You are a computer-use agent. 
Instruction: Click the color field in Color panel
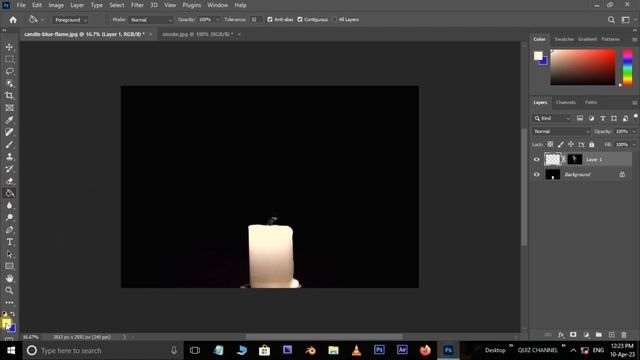(x=583, y=67)
